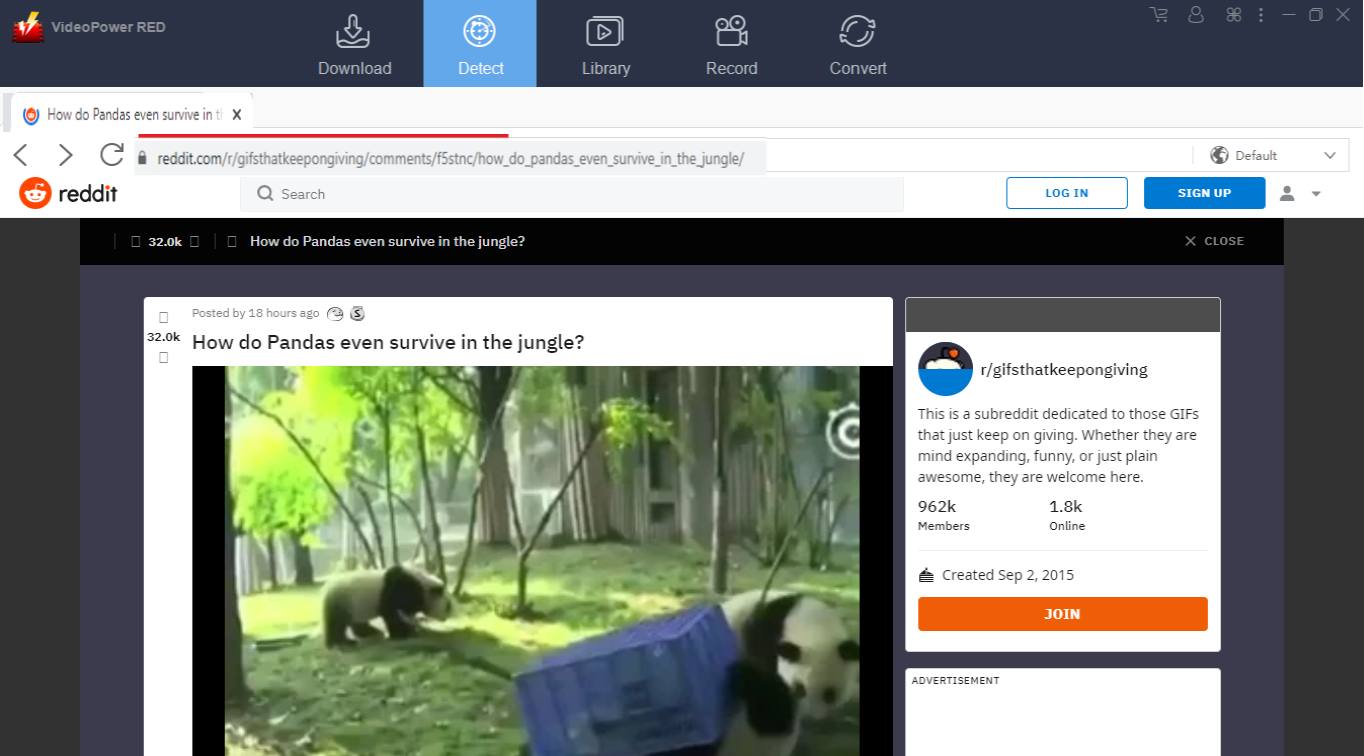Upvote the panda post in the vote column
The height and width of the screenshot is (756, 1364).
tap(164, 318)
